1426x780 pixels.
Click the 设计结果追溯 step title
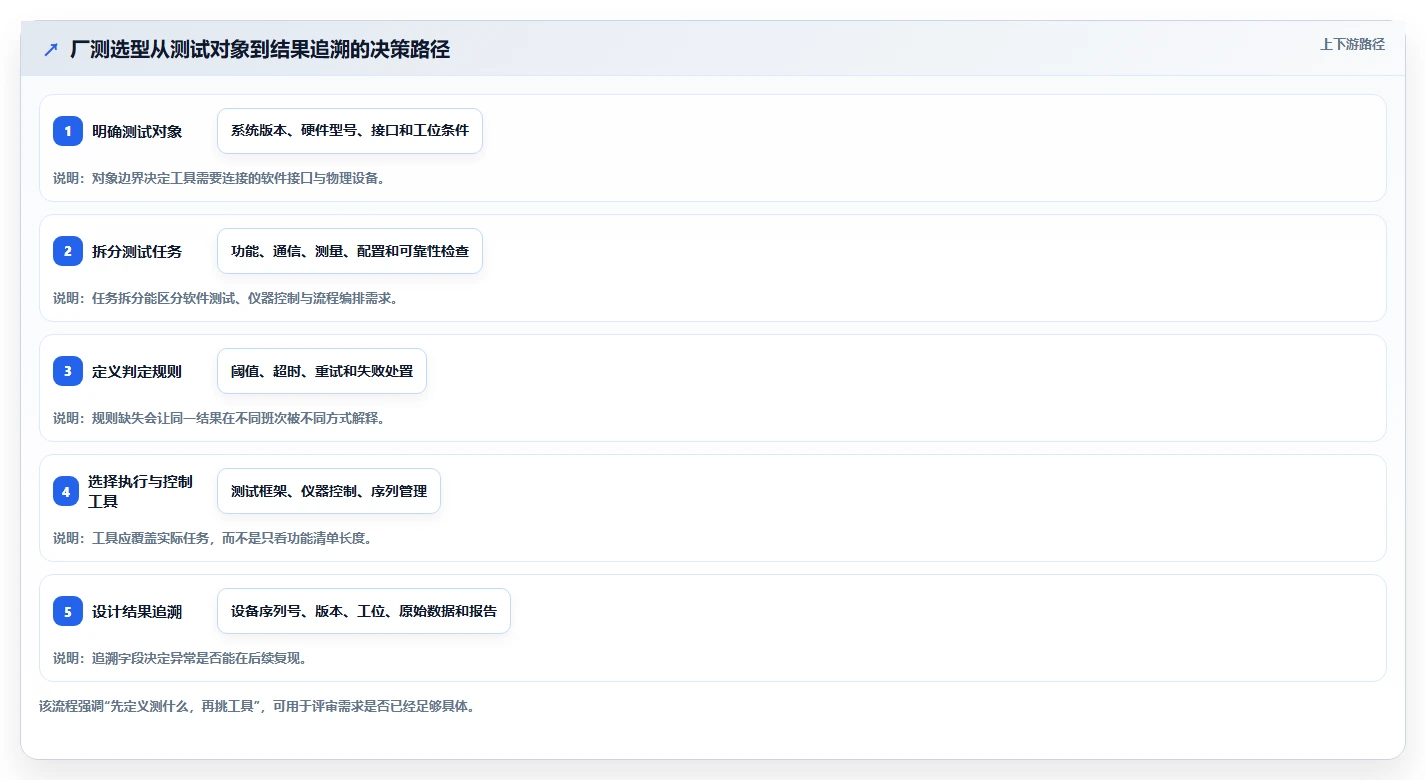(x=137, y=611)
